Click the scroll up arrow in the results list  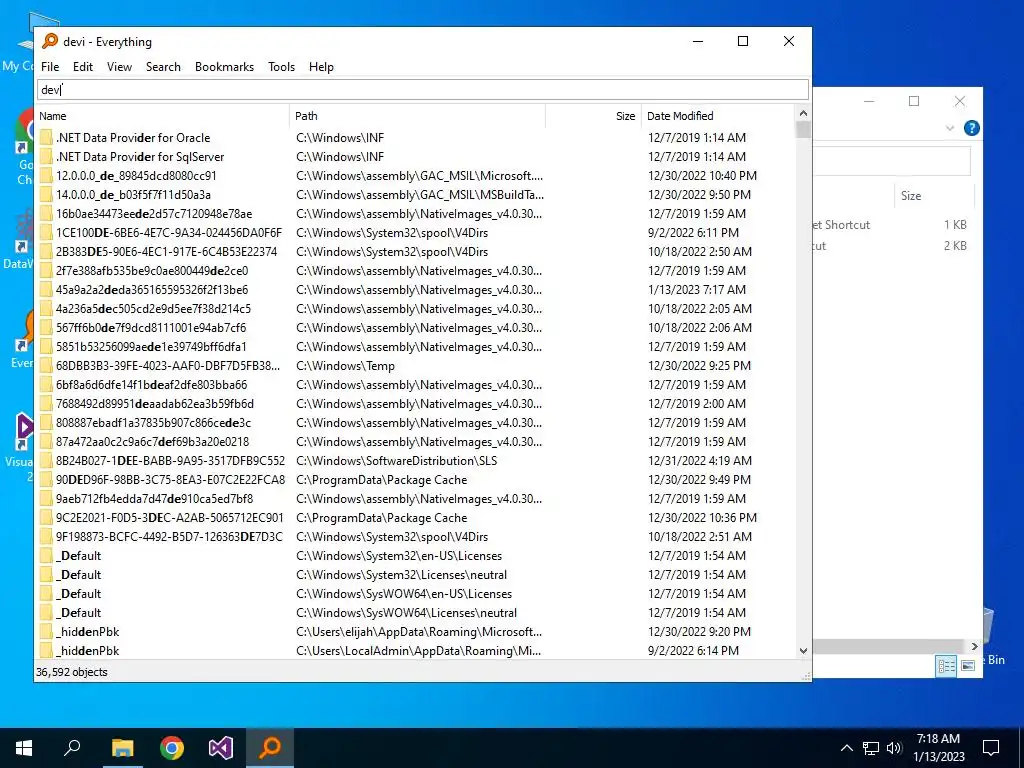(x=803, y=113)
